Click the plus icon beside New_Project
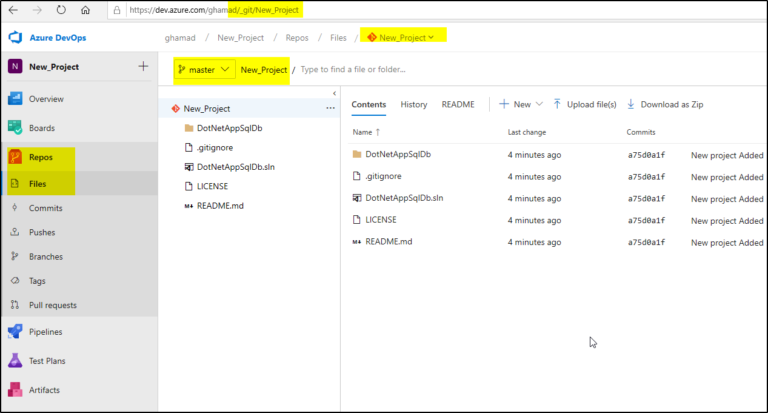Image resolution: width=768 pixels, height=413 pixels. [x=143, y=67]
